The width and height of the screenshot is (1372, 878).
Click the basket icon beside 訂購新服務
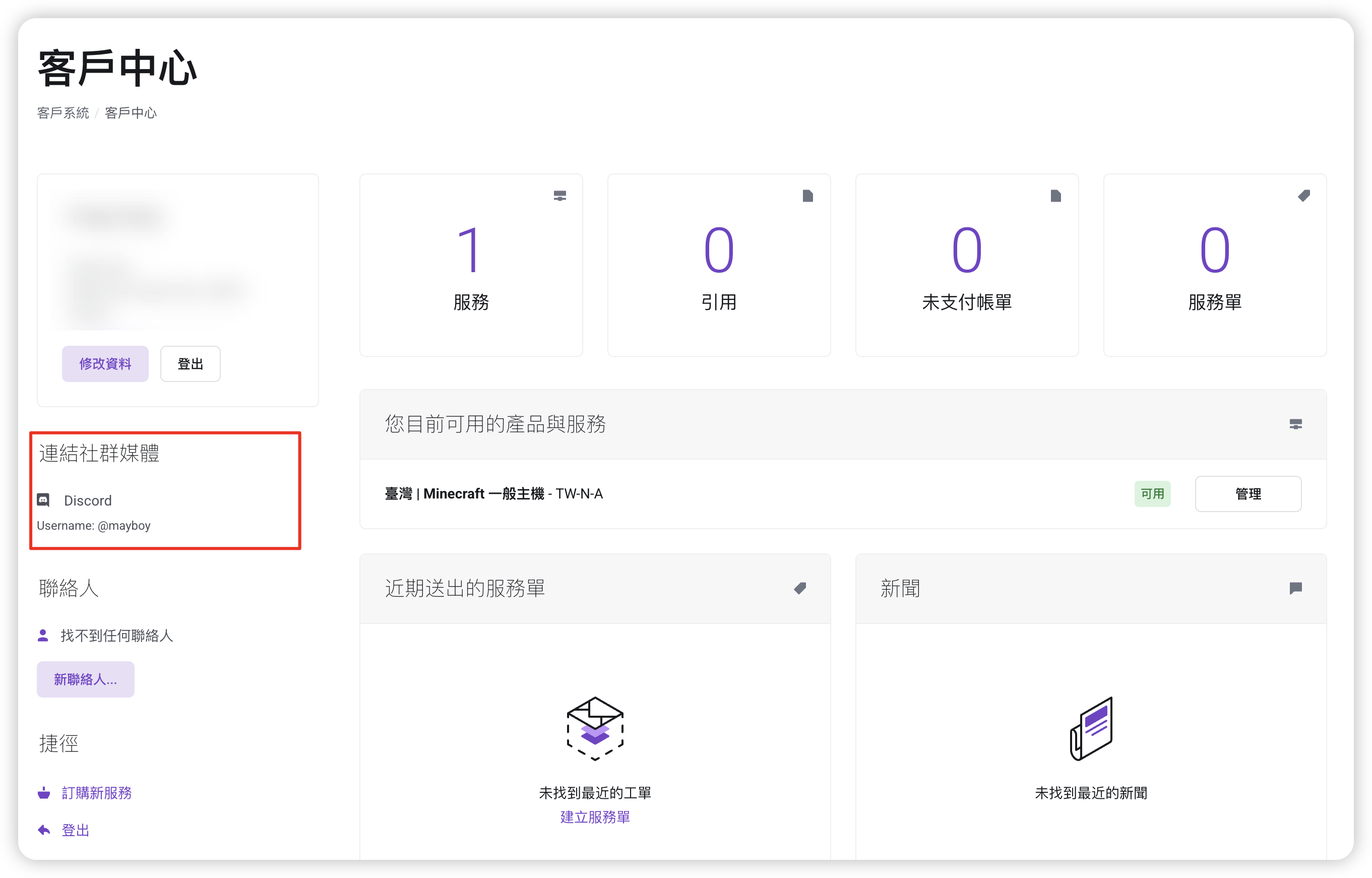pos(44,792)
